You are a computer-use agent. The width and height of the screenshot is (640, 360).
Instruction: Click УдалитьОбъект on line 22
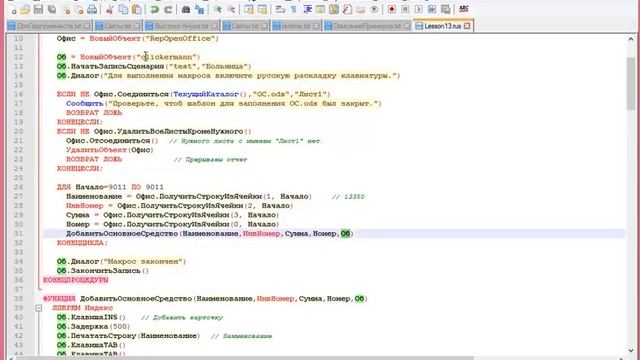point(96,150)
